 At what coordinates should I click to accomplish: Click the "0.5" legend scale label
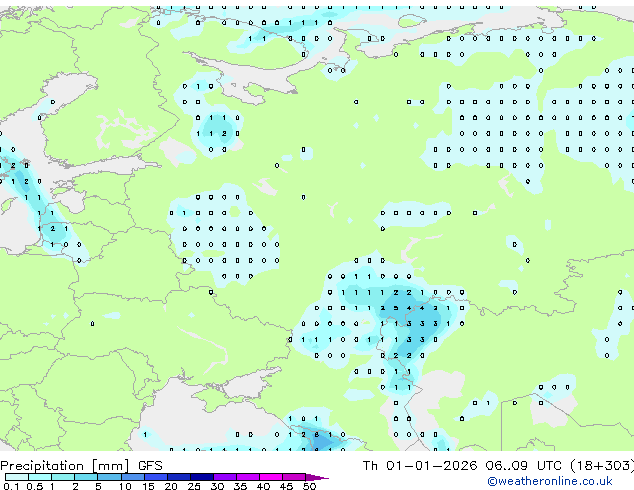point(34,486)
